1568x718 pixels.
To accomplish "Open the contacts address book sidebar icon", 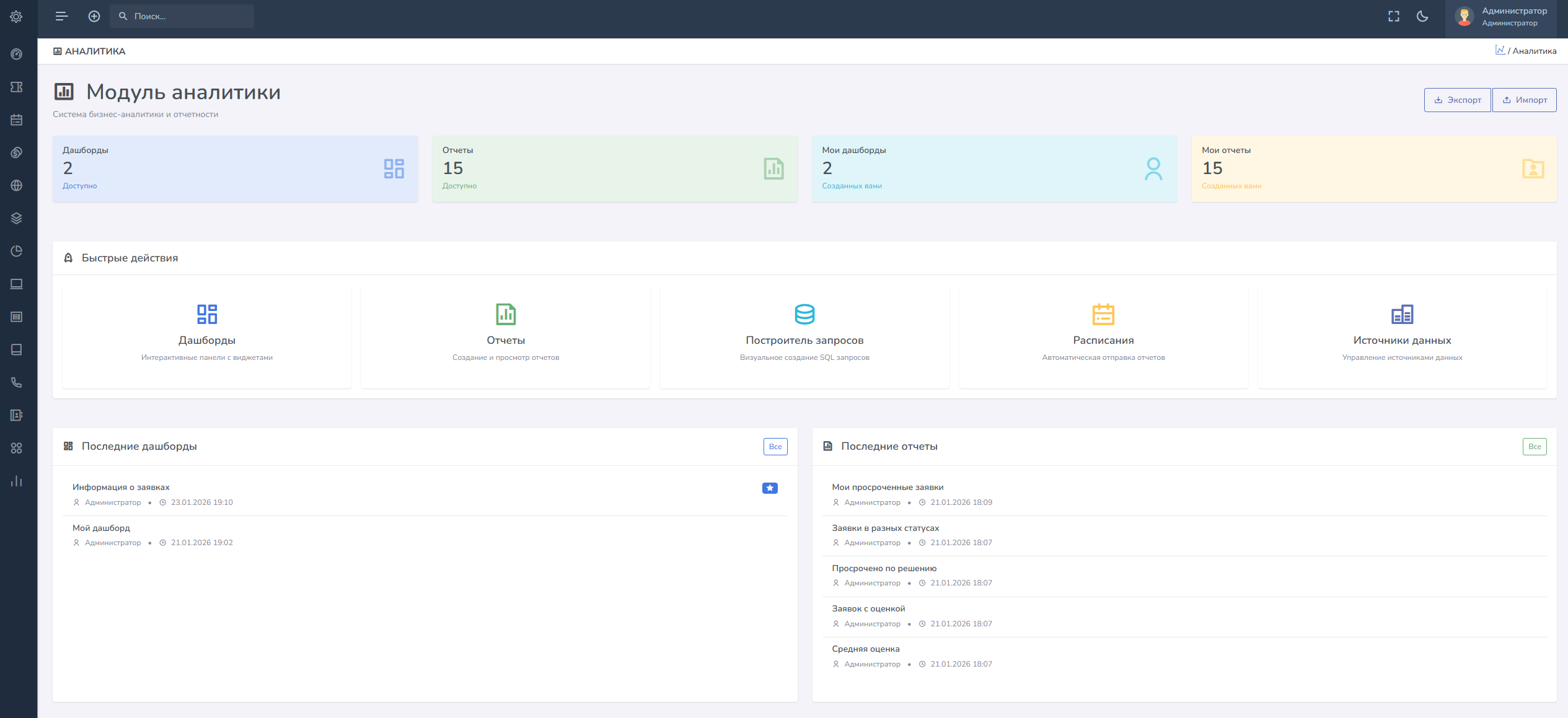I will pyautogui.click(x=17, y=416).
